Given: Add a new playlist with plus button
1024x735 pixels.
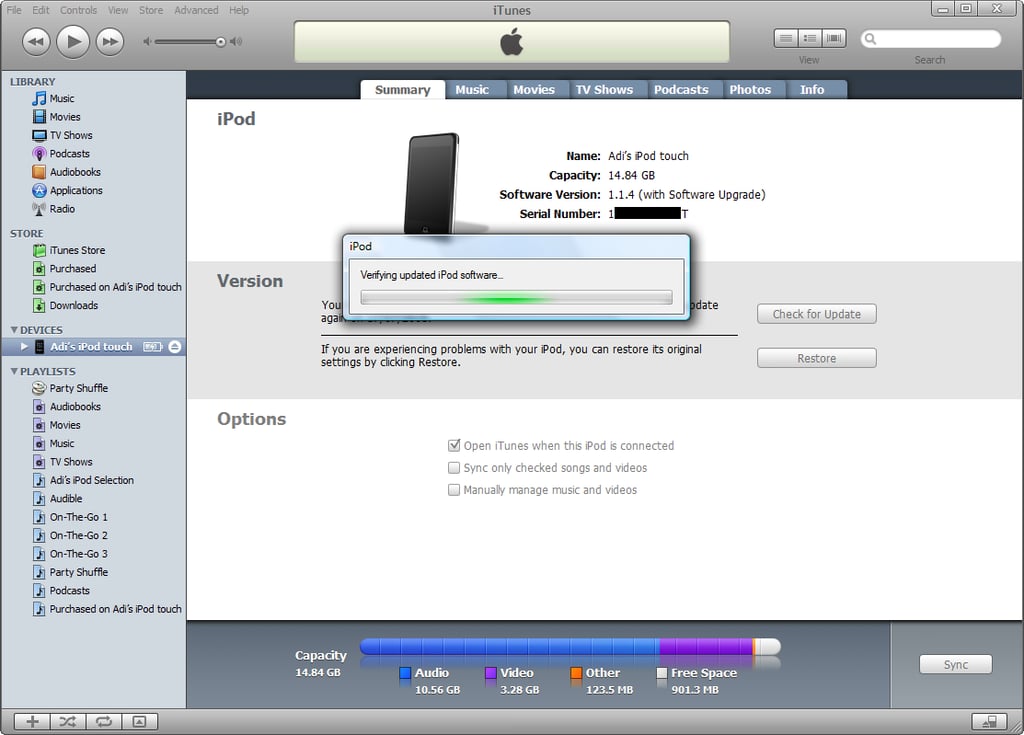Looking at the screenshot, I should click(33, 721).
